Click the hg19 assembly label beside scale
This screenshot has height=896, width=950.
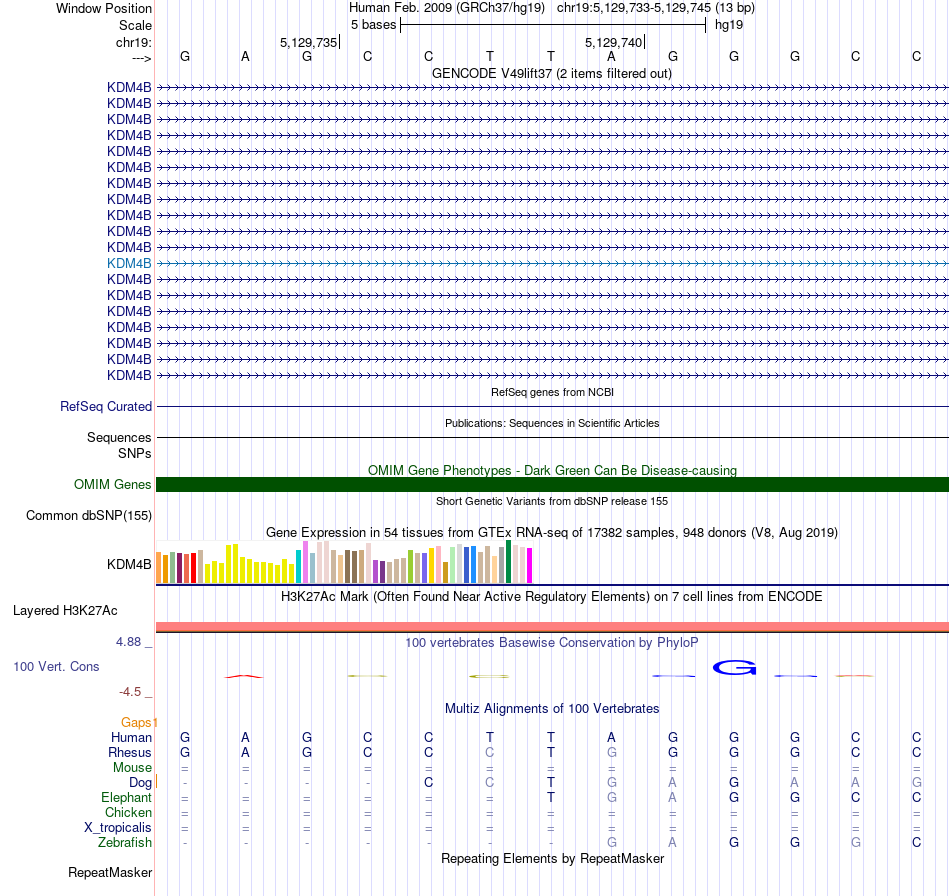(x=729, y=25)
